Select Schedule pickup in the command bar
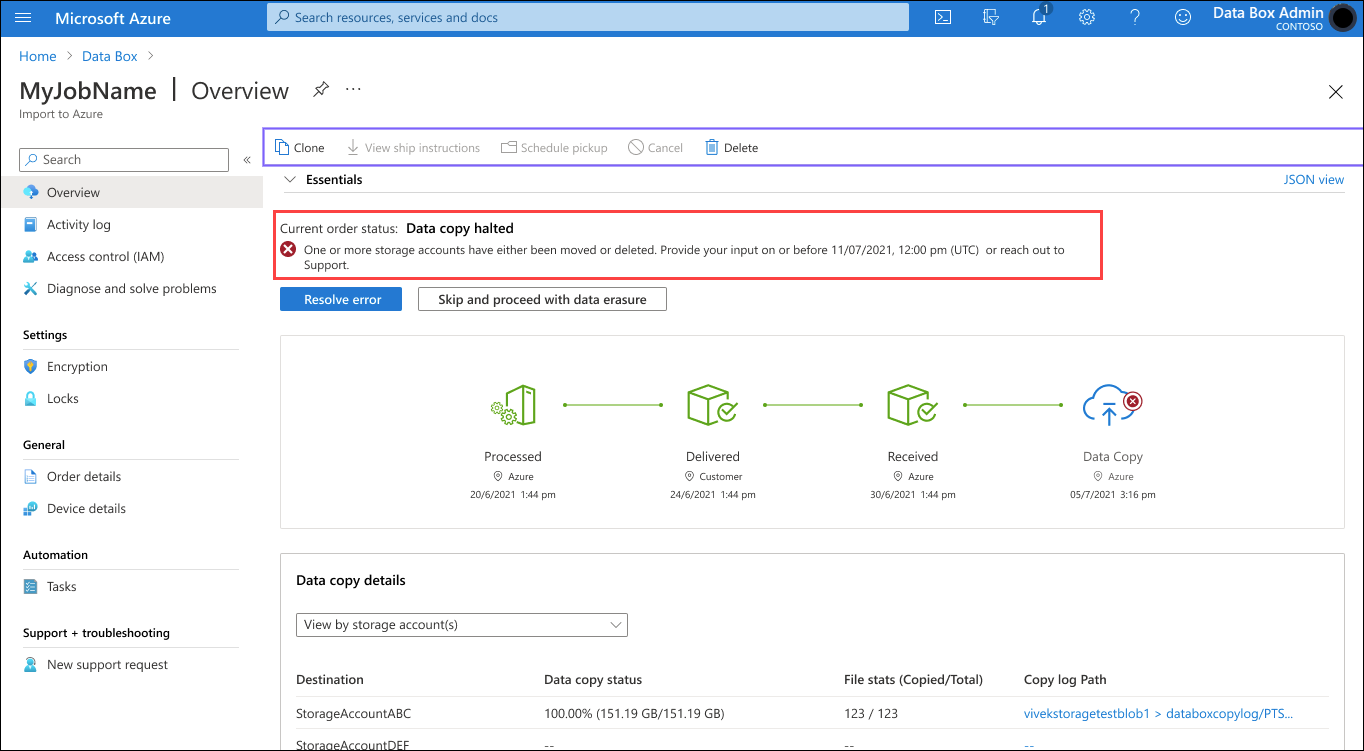Viewport: 1364px width, 751px height. [x=554, y=147]
